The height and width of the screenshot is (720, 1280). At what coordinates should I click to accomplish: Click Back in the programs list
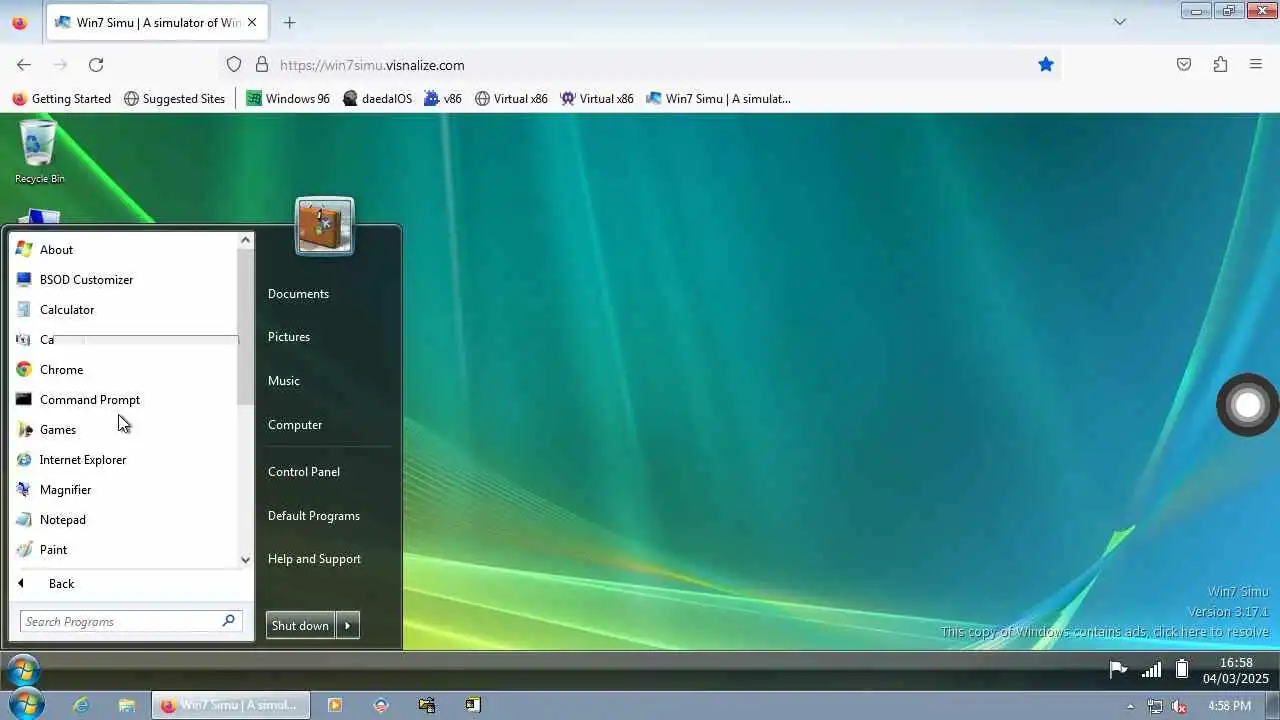click(x=61, y=584)
